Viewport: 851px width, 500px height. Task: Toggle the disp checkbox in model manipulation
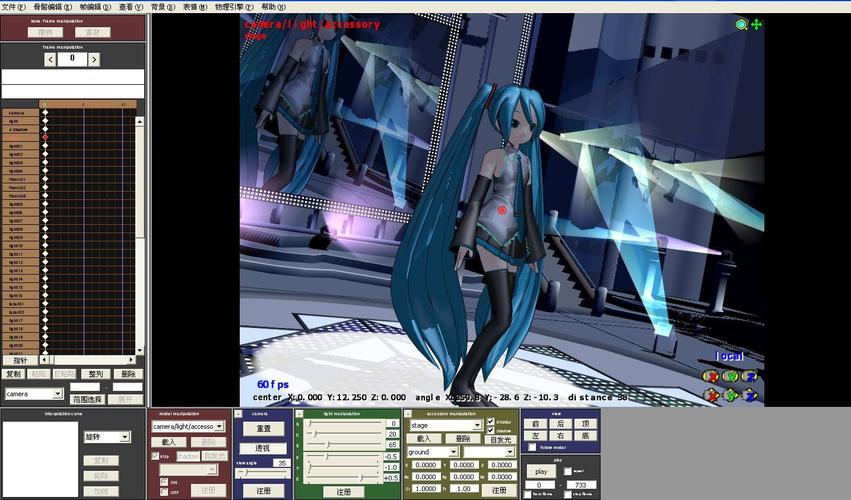click(x=155, y=456)
